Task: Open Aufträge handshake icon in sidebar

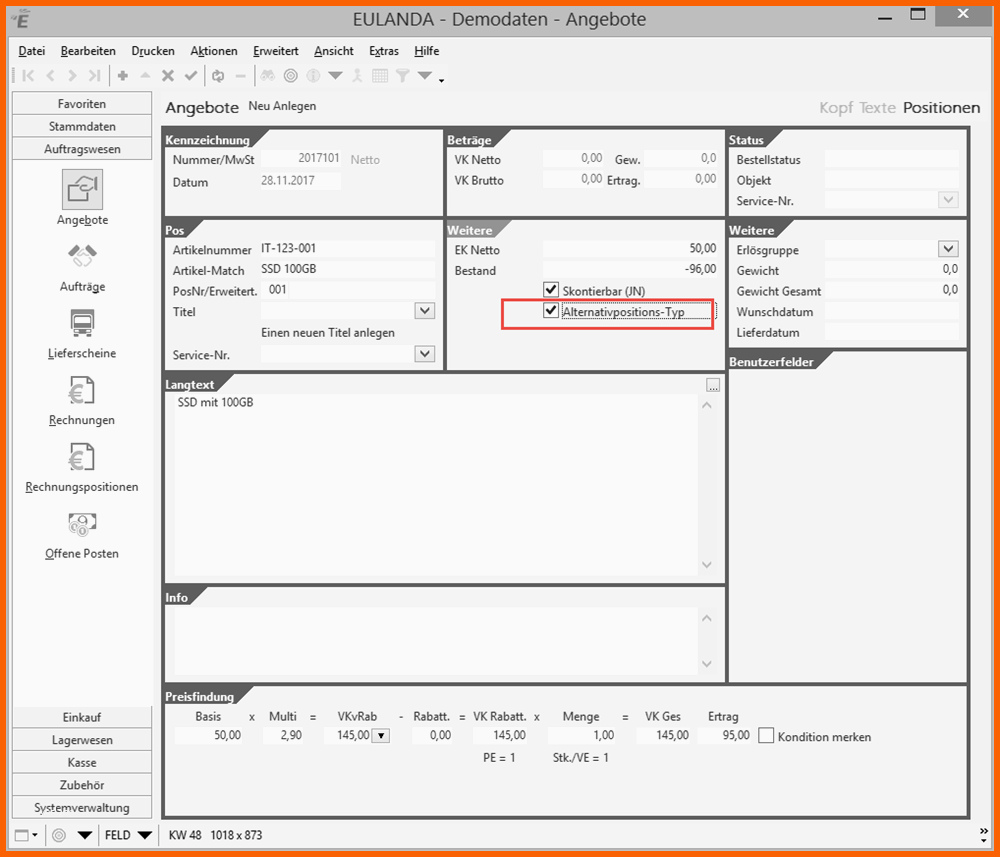Action: tap(82, 256)
